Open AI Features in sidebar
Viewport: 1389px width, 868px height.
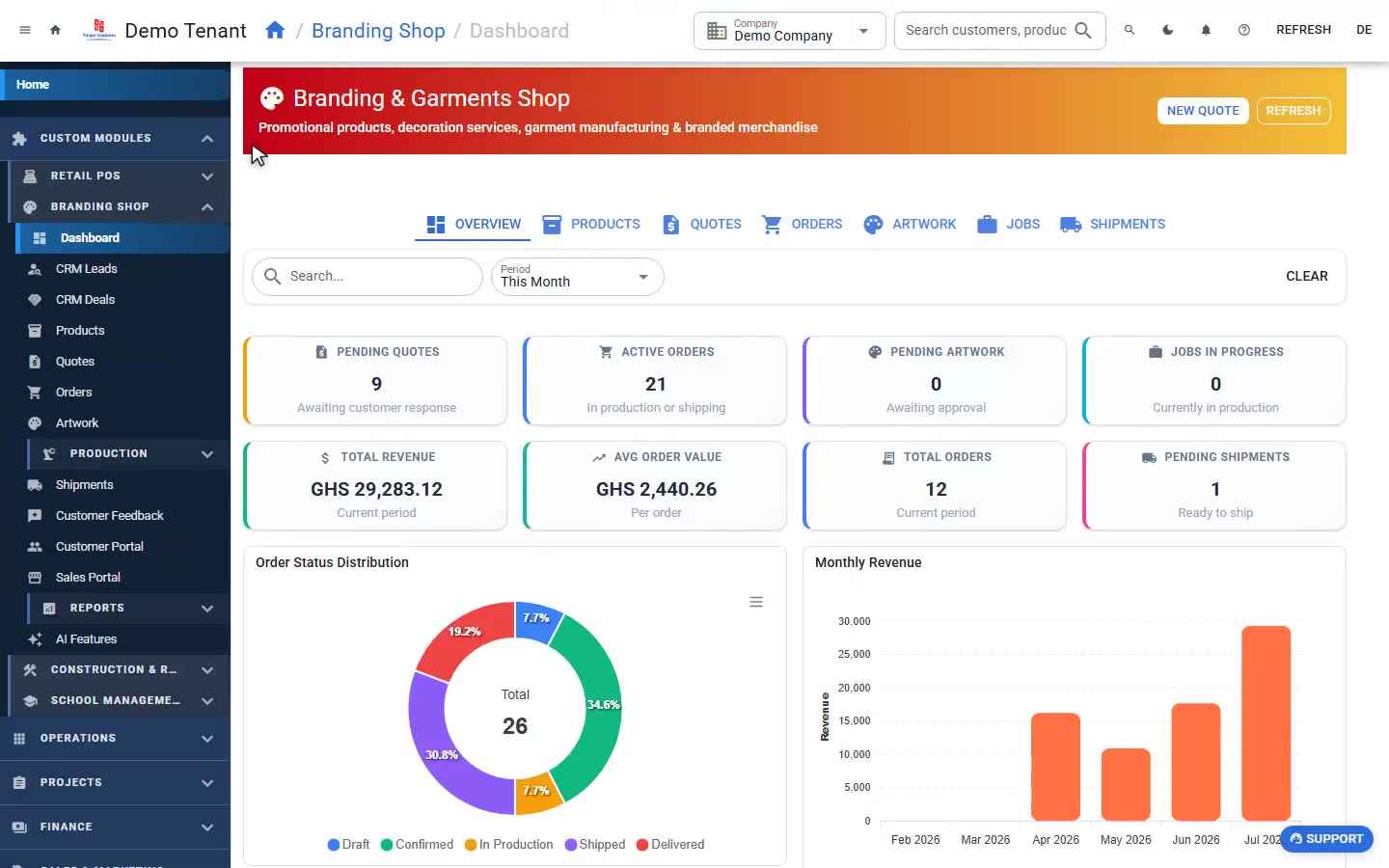point(123,639)
